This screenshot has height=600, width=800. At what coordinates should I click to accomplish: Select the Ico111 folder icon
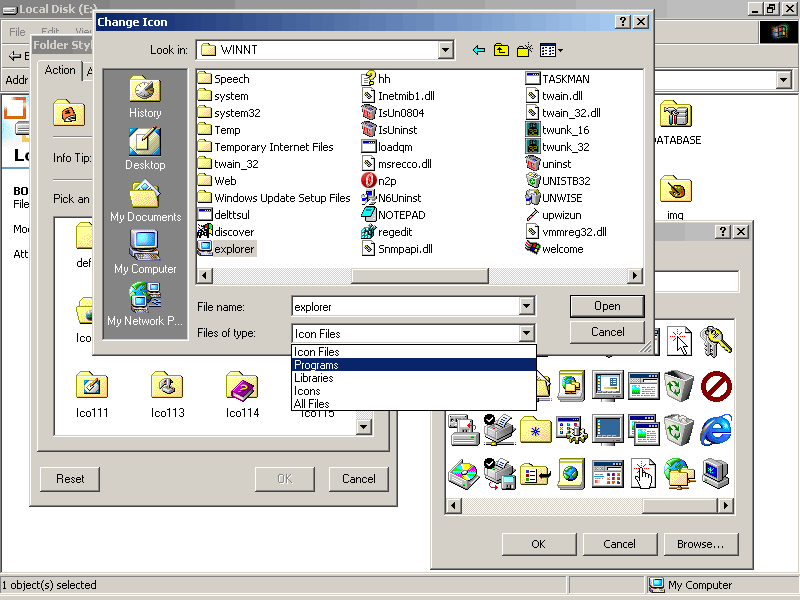point(92,395)
